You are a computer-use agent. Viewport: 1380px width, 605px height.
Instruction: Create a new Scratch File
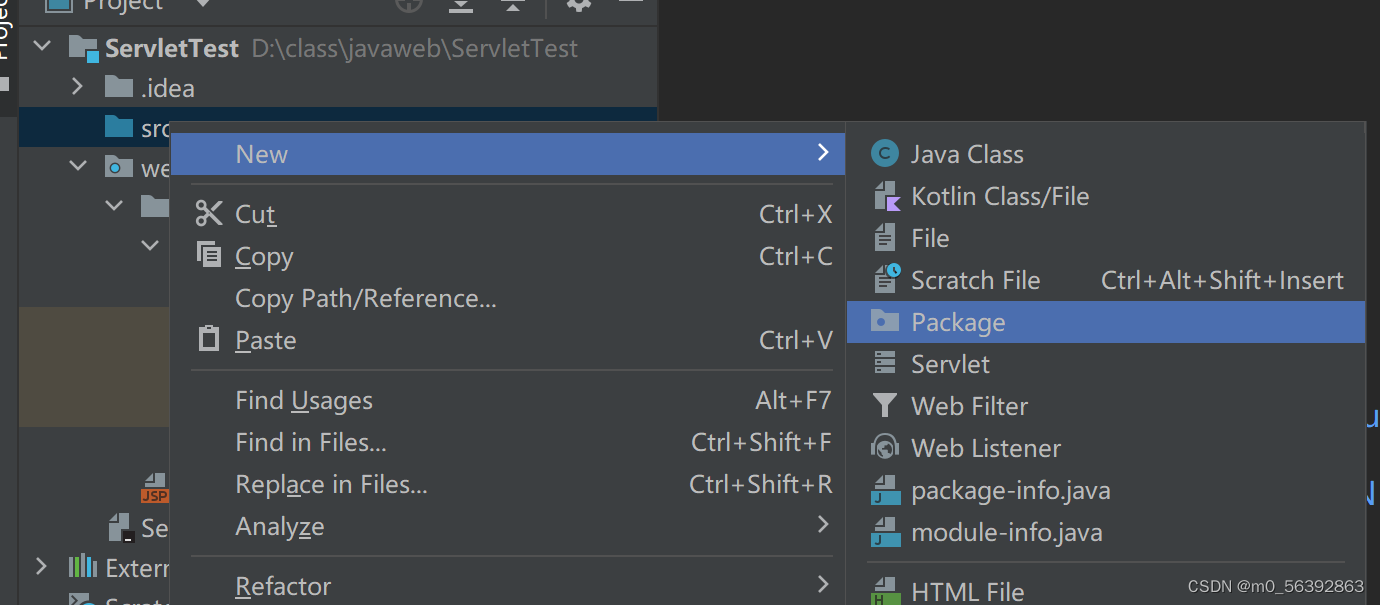(x=1105, y=280)
